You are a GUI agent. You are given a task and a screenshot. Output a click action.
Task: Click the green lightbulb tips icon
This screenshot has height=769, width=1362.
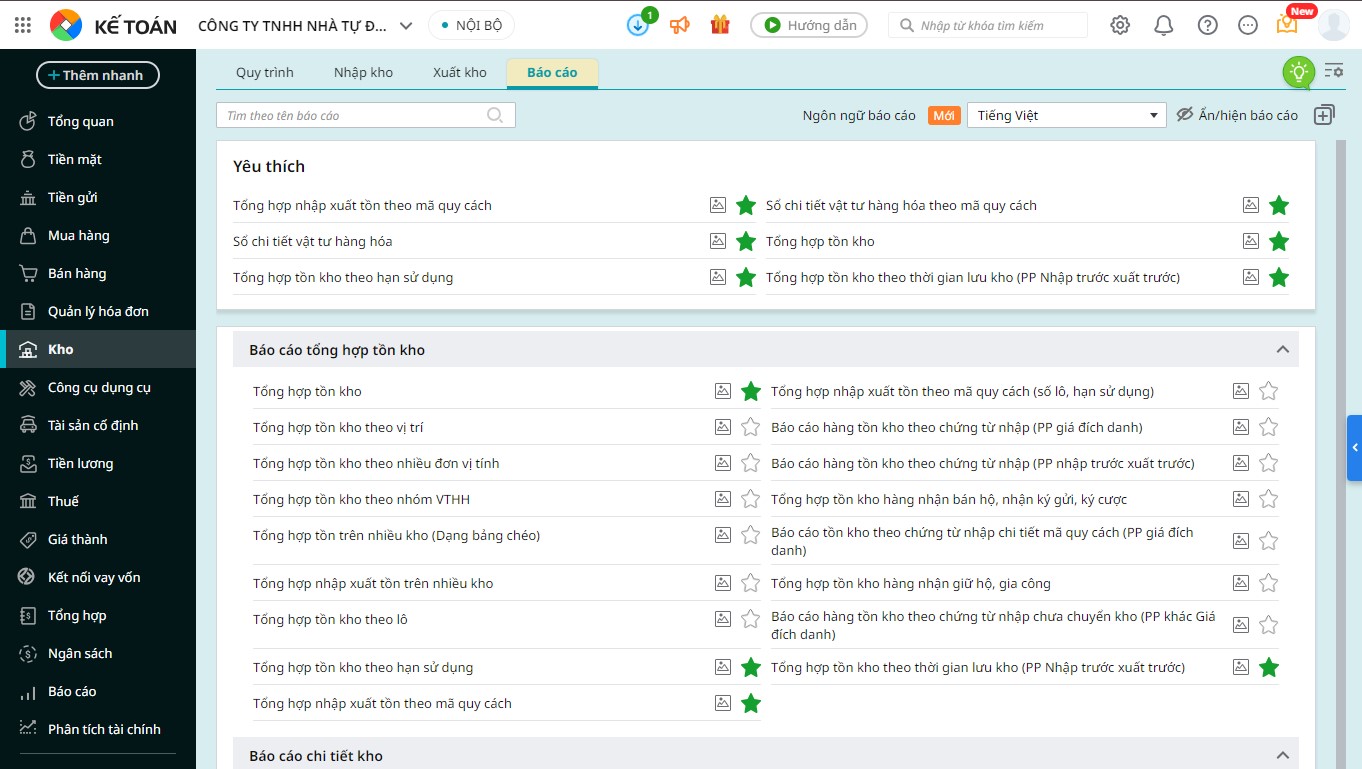click(x=1298, y=71)
